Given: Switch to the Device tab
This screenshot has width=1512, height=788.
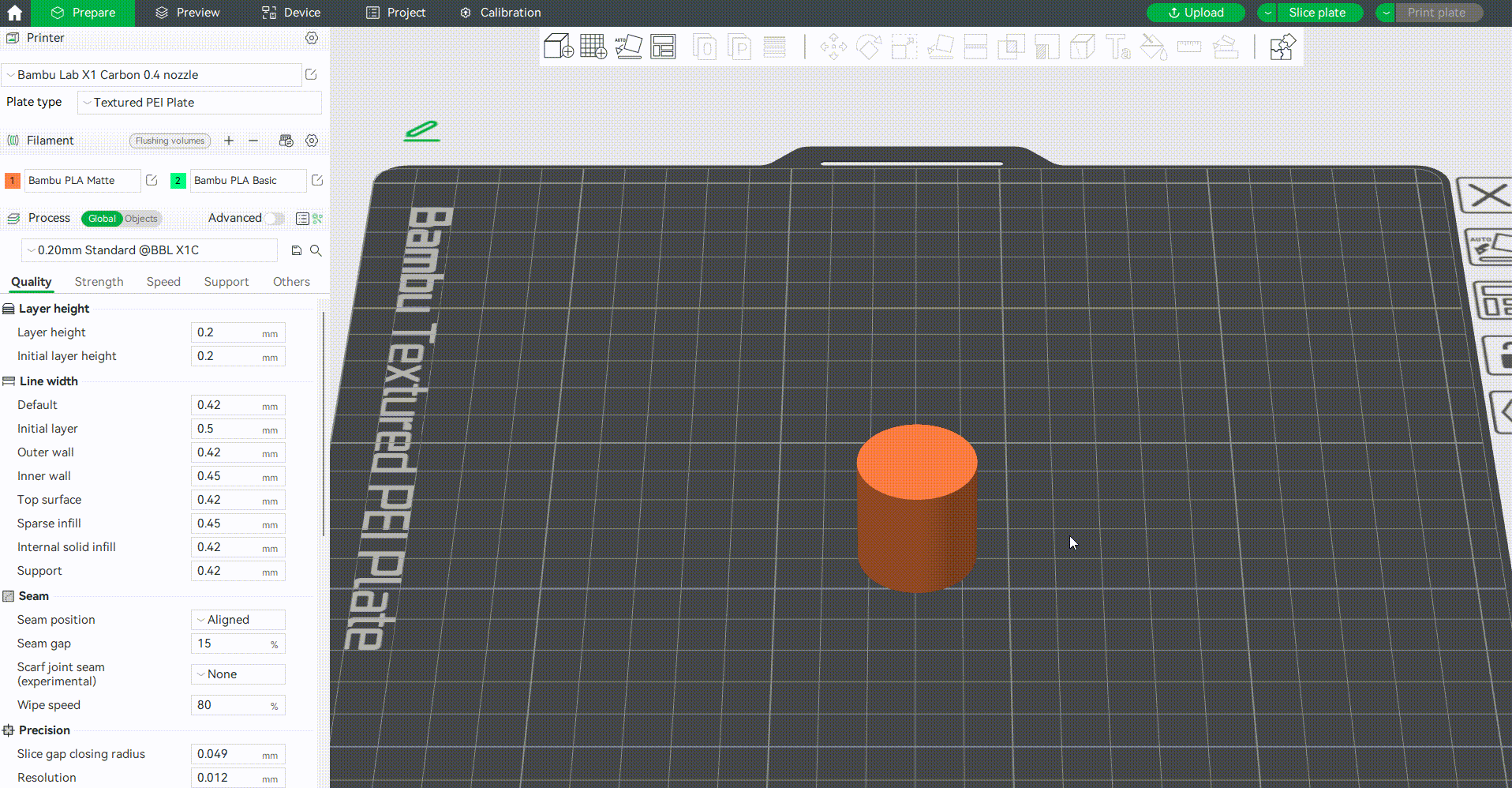Looking at the screenshot, I should [x=291, y=13].
